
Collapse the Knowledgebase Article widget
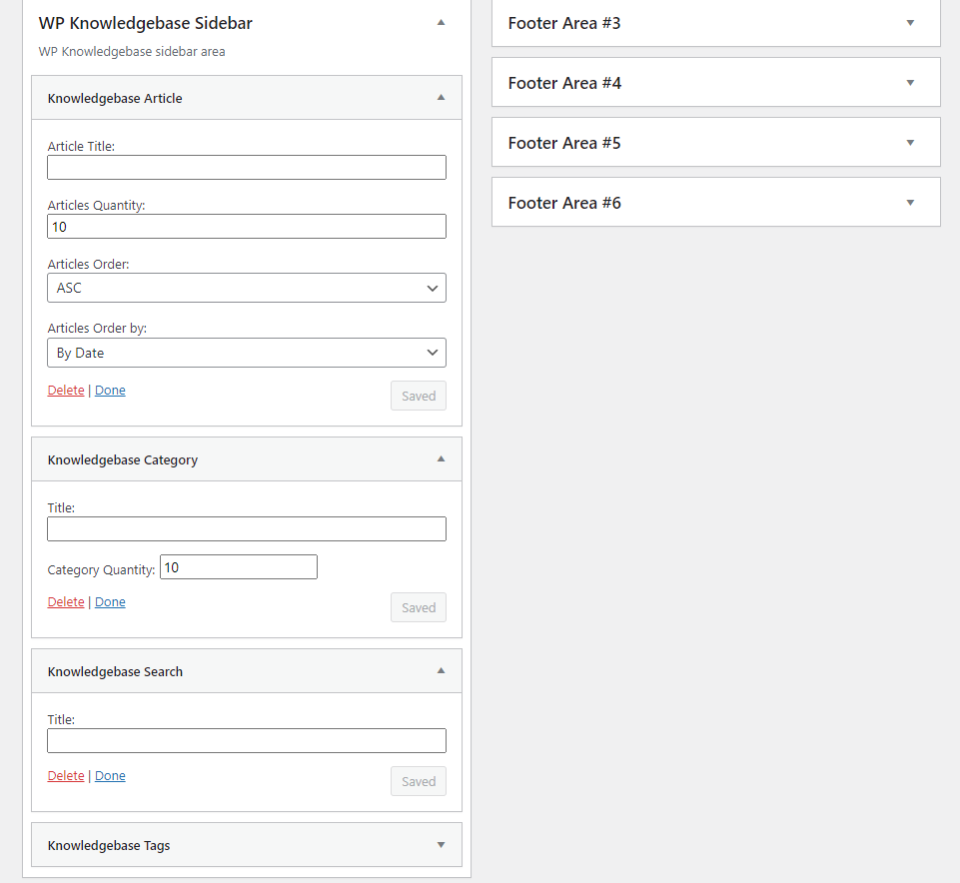pyautogui.click(x=441, y=98)
